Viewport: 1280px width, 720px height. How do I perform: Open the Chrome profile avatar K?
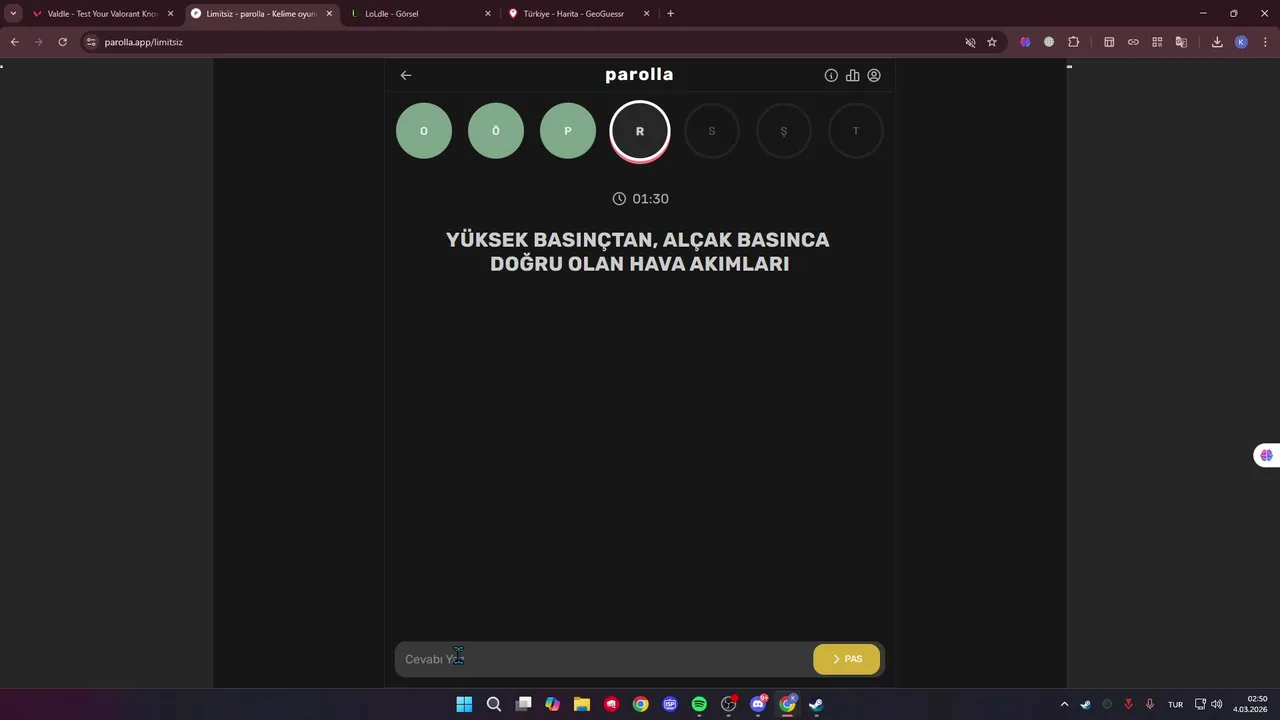click(x=1241, y=42)
